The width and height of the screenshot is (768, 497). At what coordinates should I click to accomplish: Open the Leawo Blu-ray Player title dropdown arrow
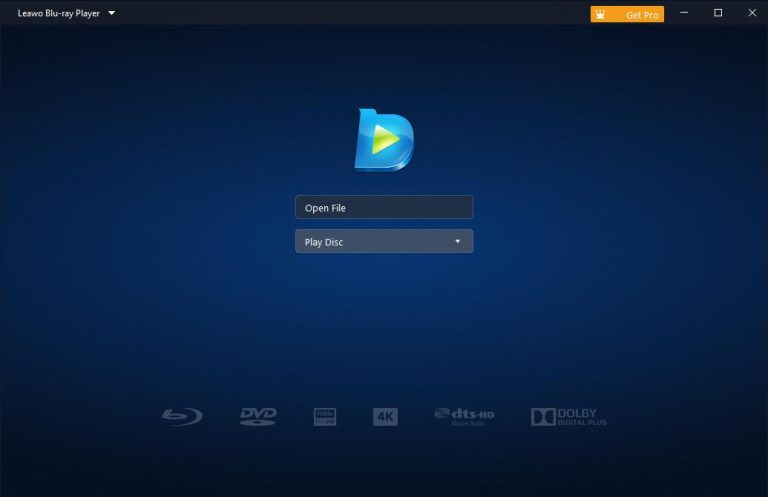[112, 13]
